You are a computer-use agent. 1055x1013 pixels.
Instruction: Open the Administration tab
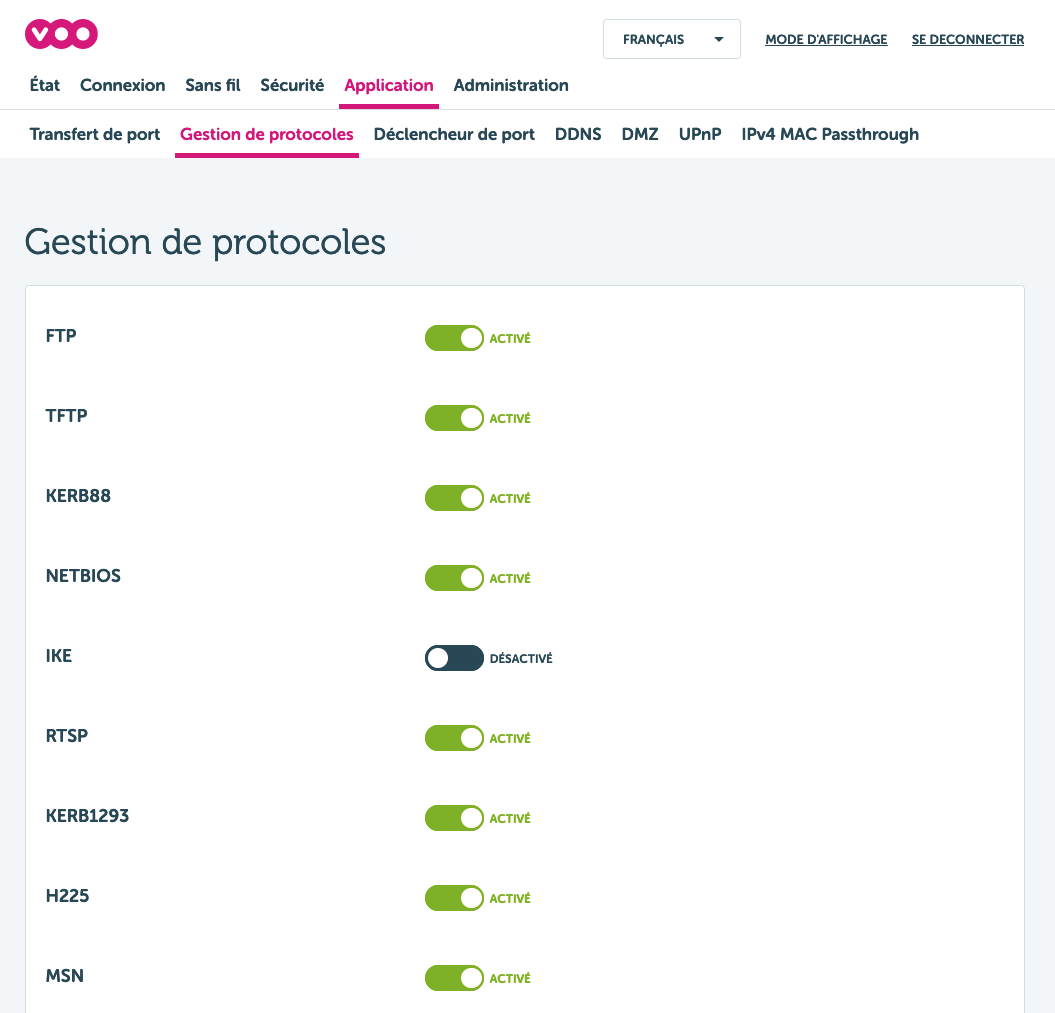(x=511, y=85)
